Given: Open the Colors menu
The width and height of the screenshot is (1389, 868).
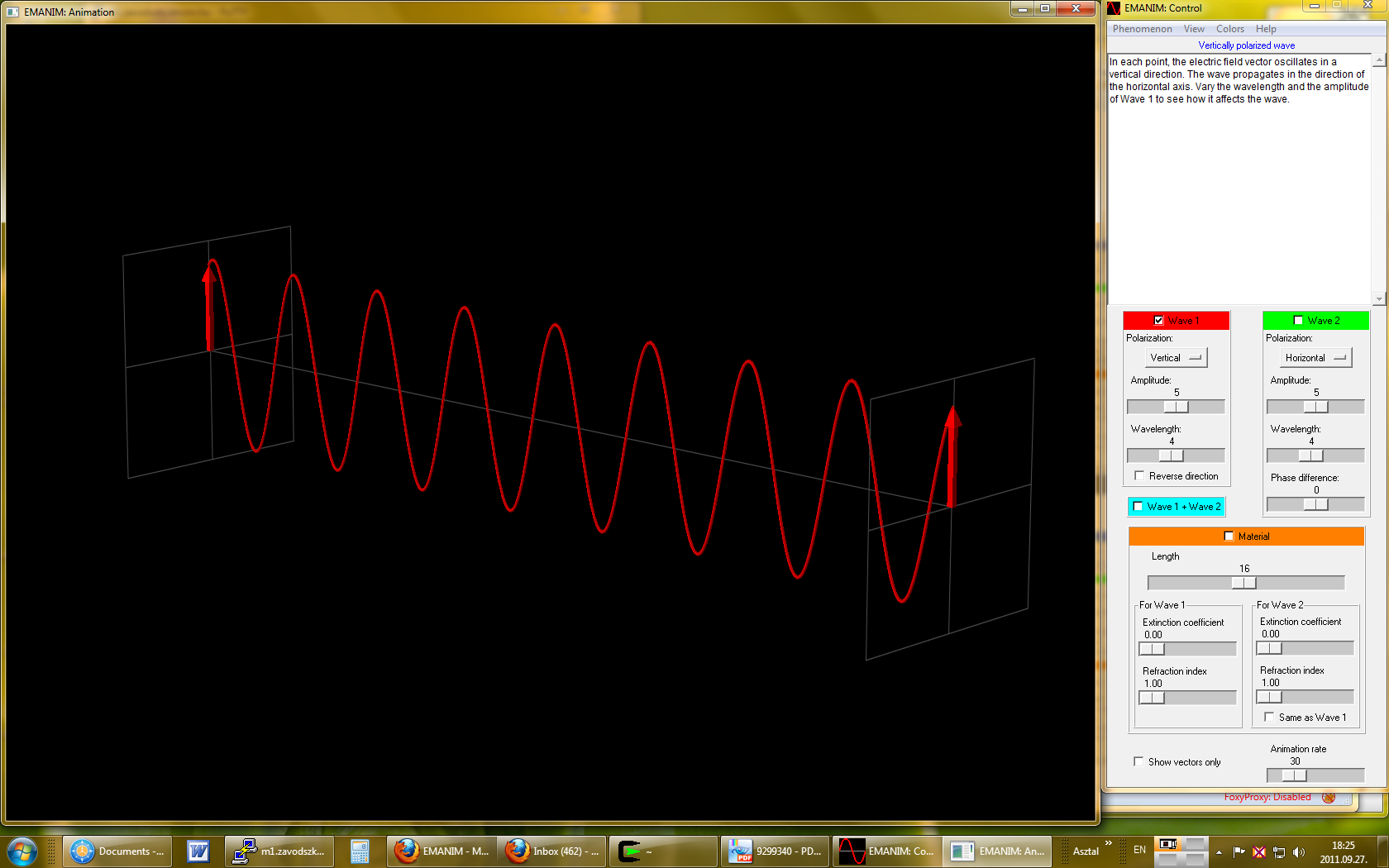Looking at the screenshot, I should click(x=1229, y=29).
